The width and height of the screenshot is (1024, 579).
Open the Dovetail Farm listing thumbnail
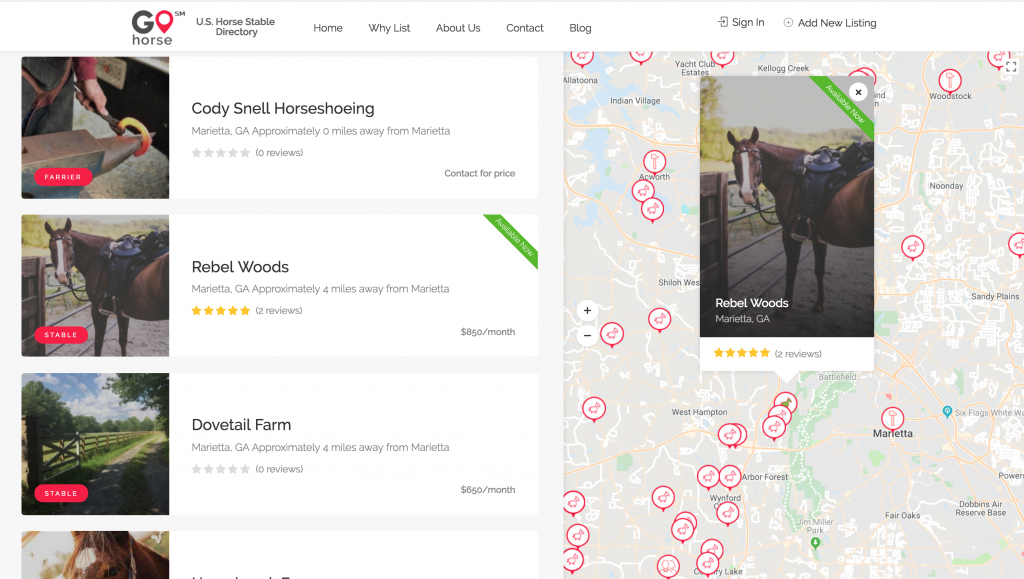[x=95, y=444]
